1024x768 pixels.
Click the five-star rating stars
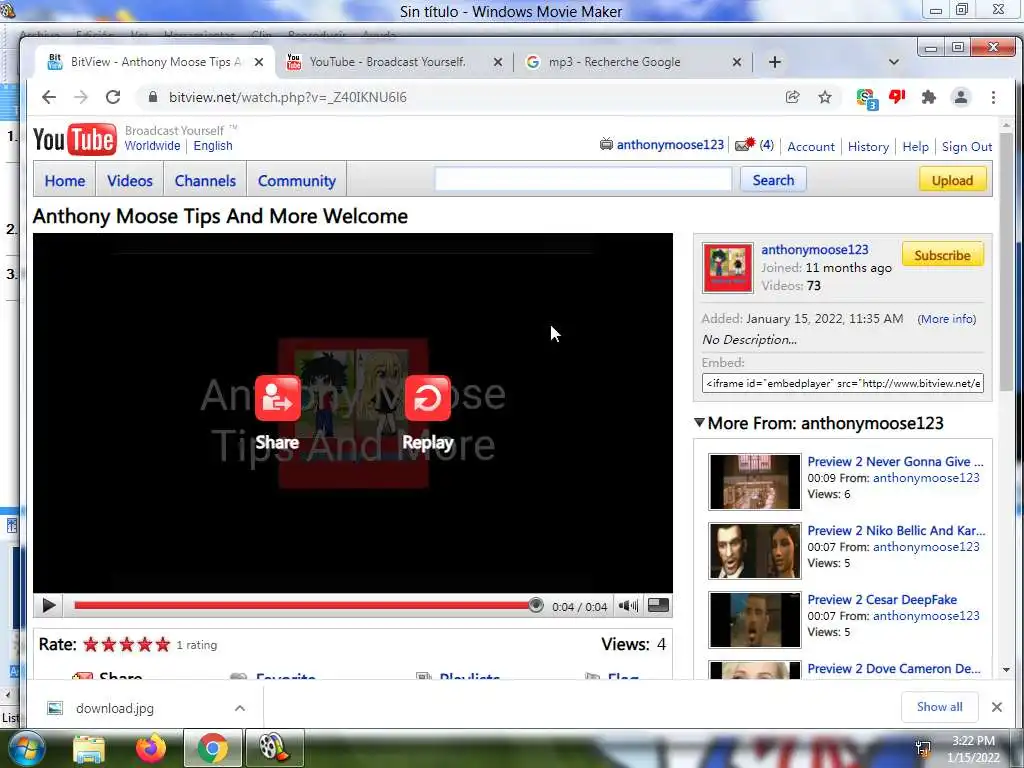127,645
